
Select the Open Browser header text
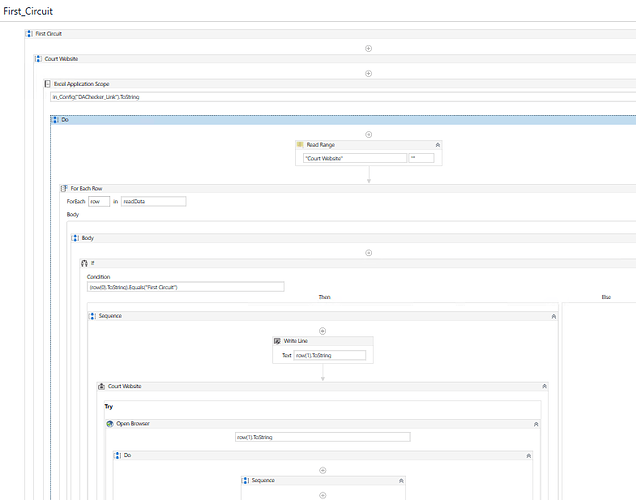pos(133,424)
